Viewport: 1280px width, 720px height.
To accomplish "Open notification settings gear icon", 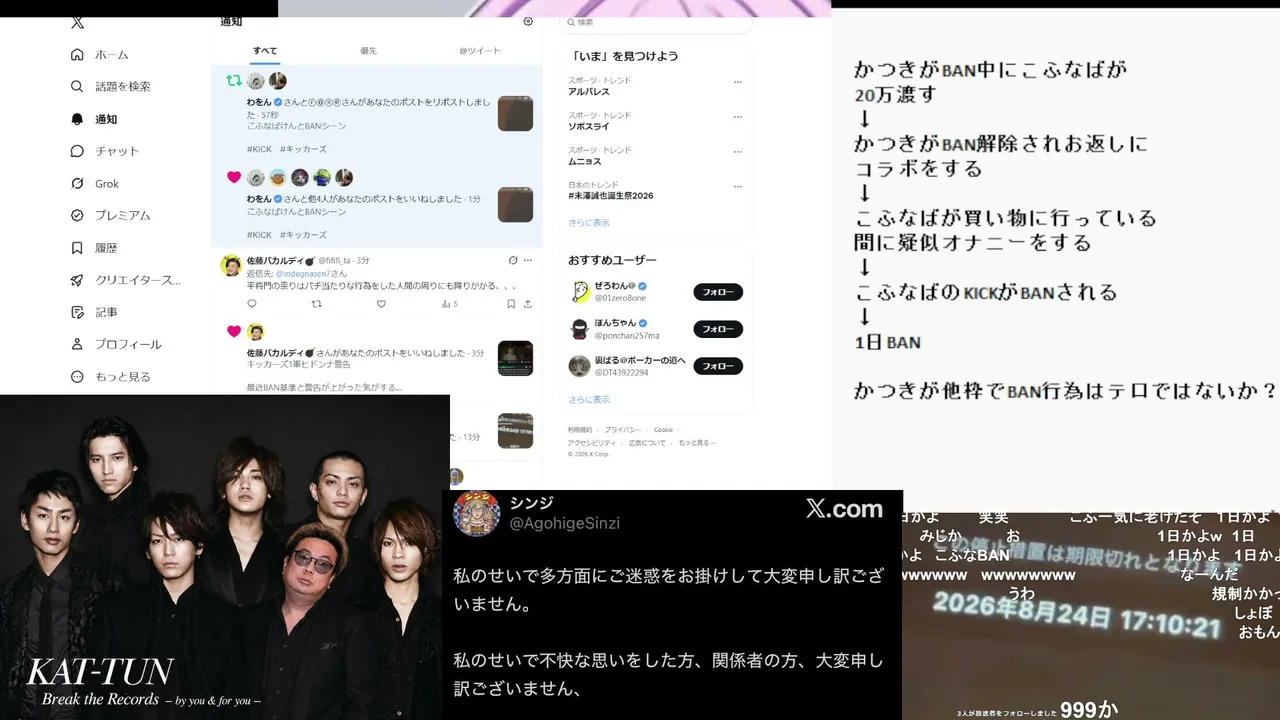I will [528, 21].
